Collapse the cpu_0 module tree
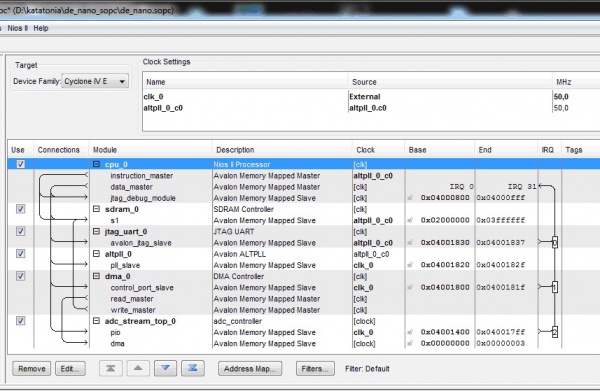The height and width of the screenshot is (391, 600). coord(96,164)
